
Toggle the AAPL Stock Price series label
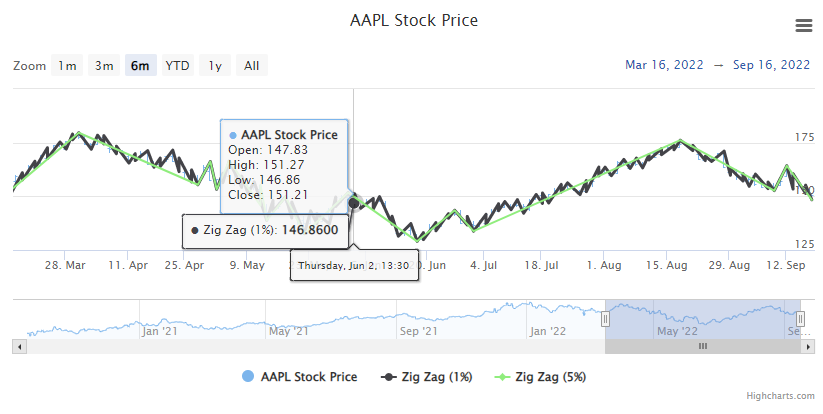point(309,377)
